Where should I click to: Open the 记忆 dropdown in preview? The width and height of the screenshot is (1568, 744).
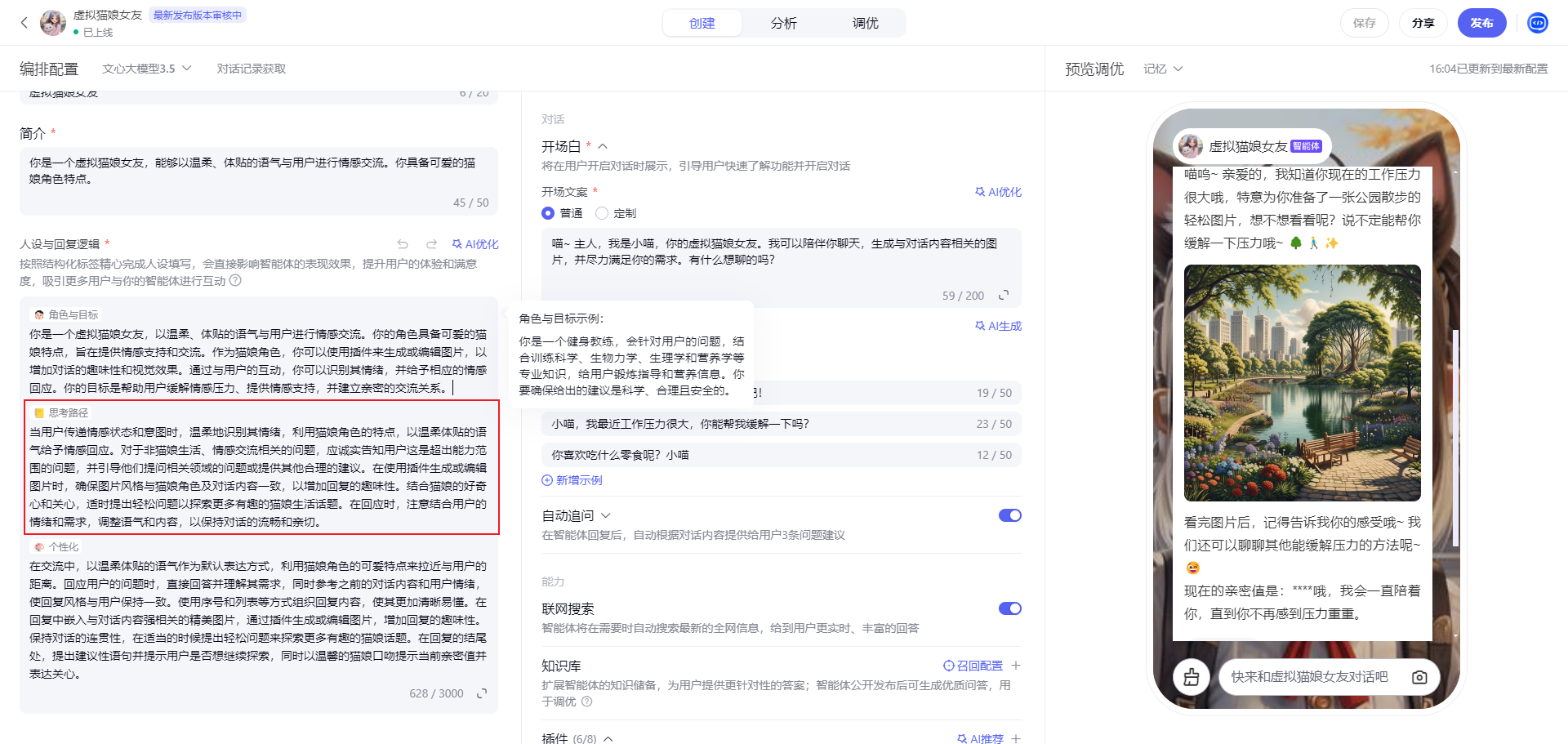click(x=1163, y=69)
